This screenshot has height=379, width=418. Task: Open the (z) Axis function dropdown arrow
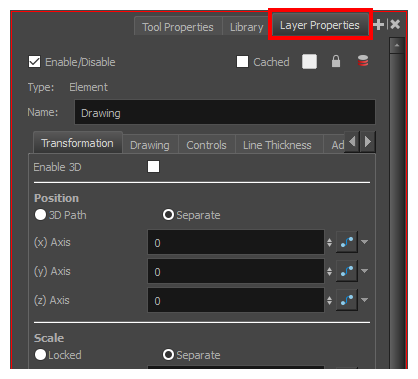(x=365, y=300)
